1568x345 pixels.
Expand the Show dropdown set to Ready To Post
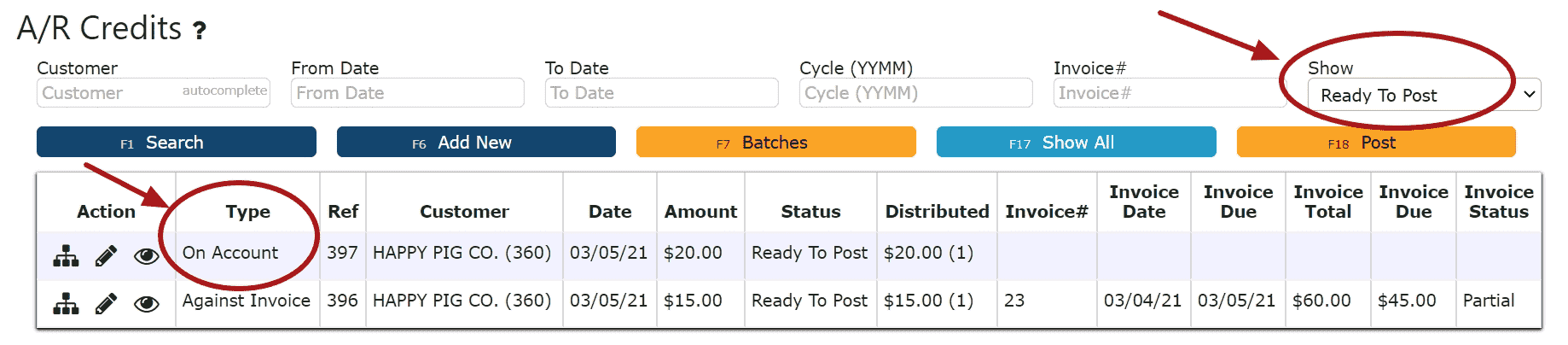pyautogui.click(x=1425, y=94)
